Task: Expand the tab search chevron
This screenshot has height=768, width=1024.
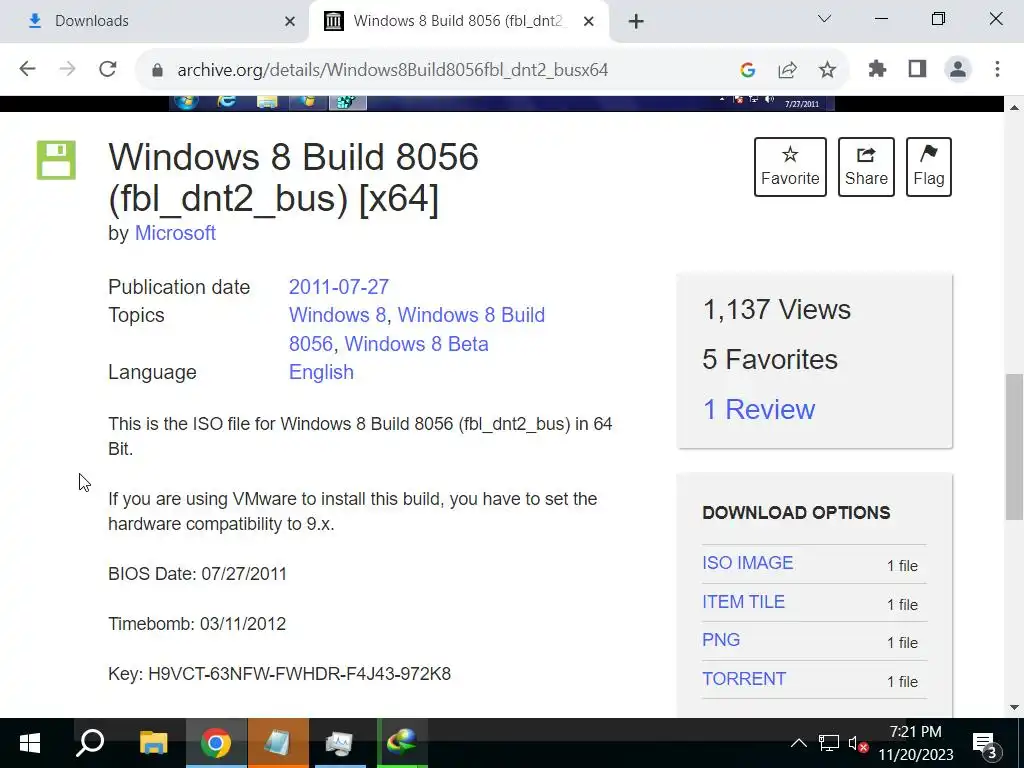Action: pos(824,19)
